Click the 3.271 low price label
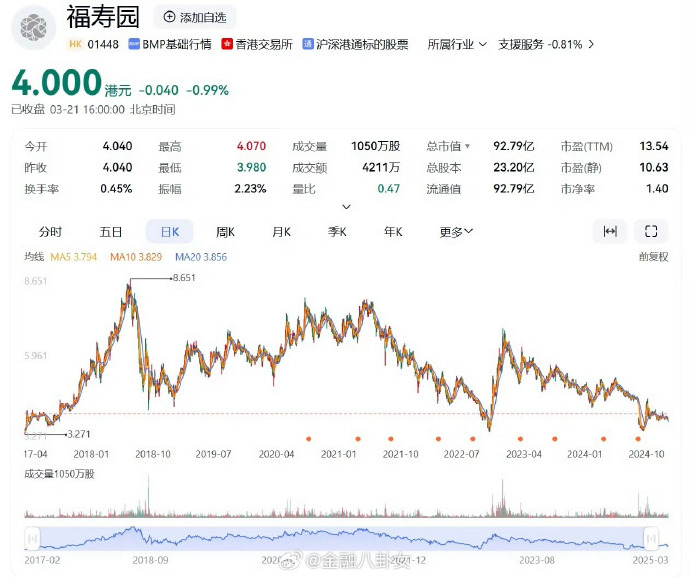Viewport: 690px width, 577px height. point(79,434)
